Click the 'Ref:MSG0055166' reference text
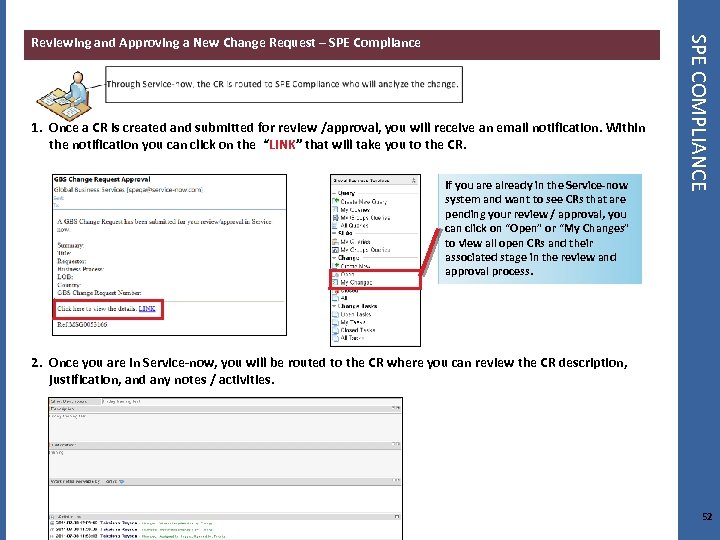The image size is (720, 540). (82, 324)
